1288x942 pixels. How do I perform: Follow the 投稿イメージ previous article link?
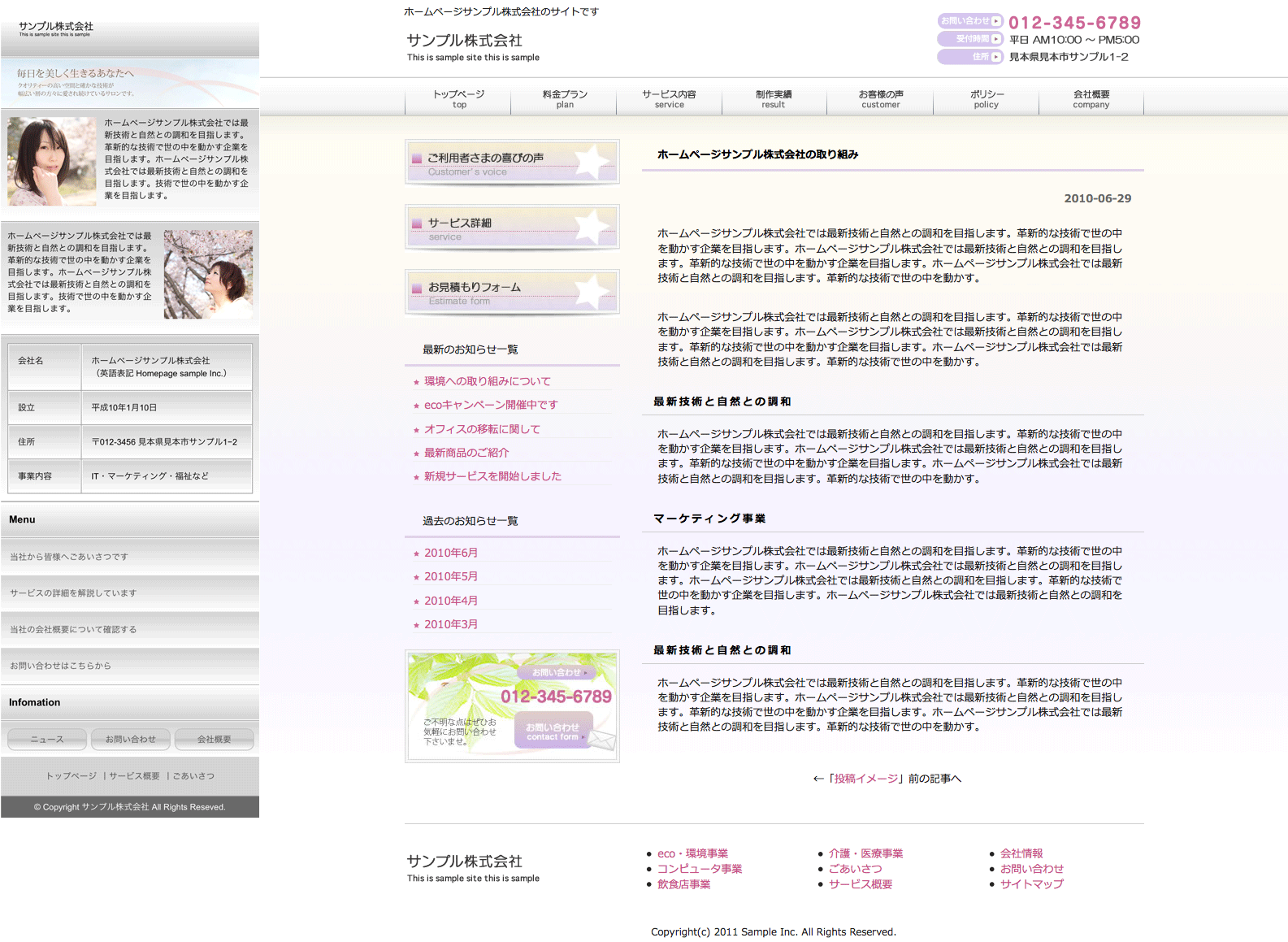click(866, 779)
